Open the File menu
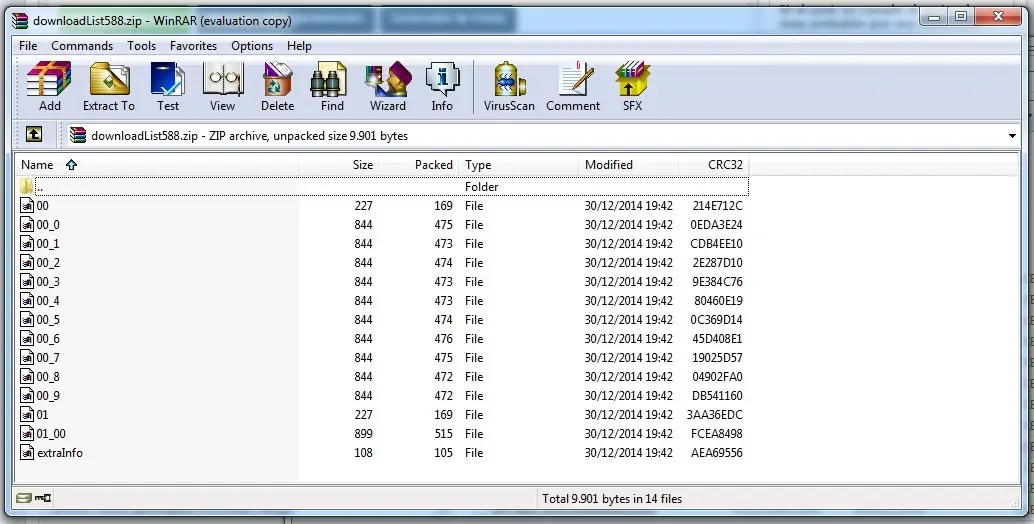This screenshot has width=1034, height=524. click(x=28, y=45)
